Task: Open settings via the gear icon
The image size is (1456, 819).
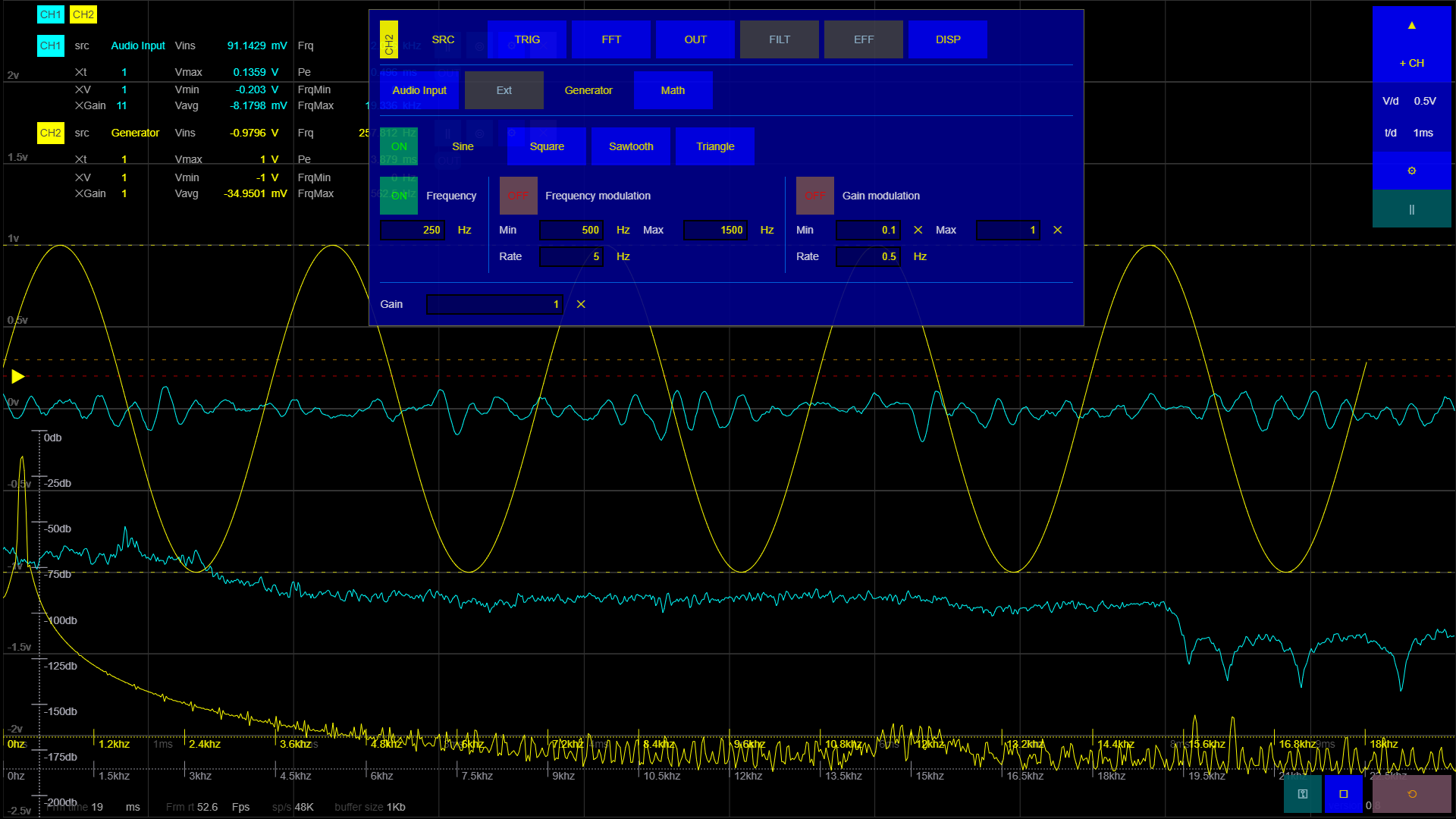Action: 1411,171
